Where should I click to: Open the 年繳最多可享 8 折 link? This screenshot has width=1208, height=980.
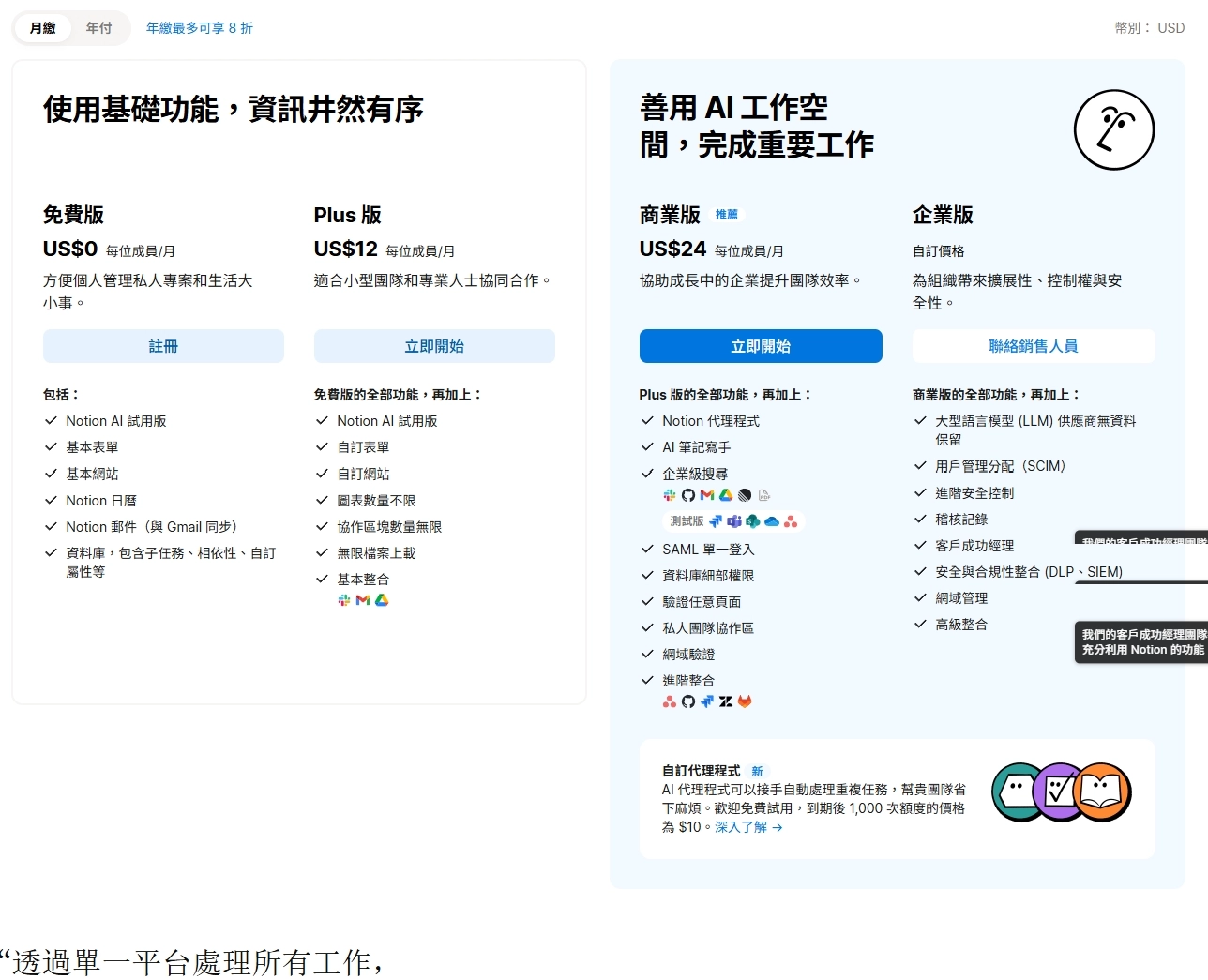click(199, 28)
